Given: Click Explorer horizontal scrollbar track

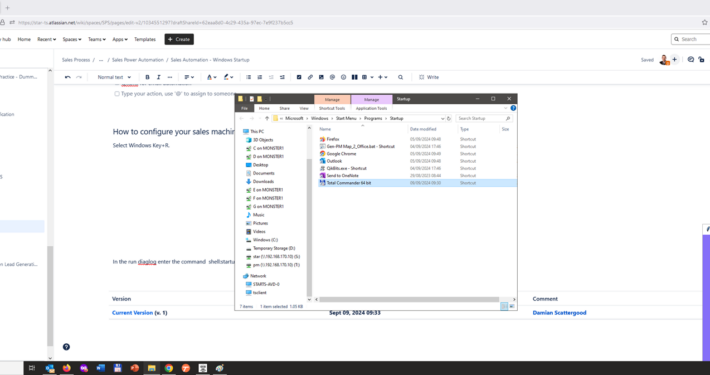Looking at the screenshot, I should click(414, 299).
